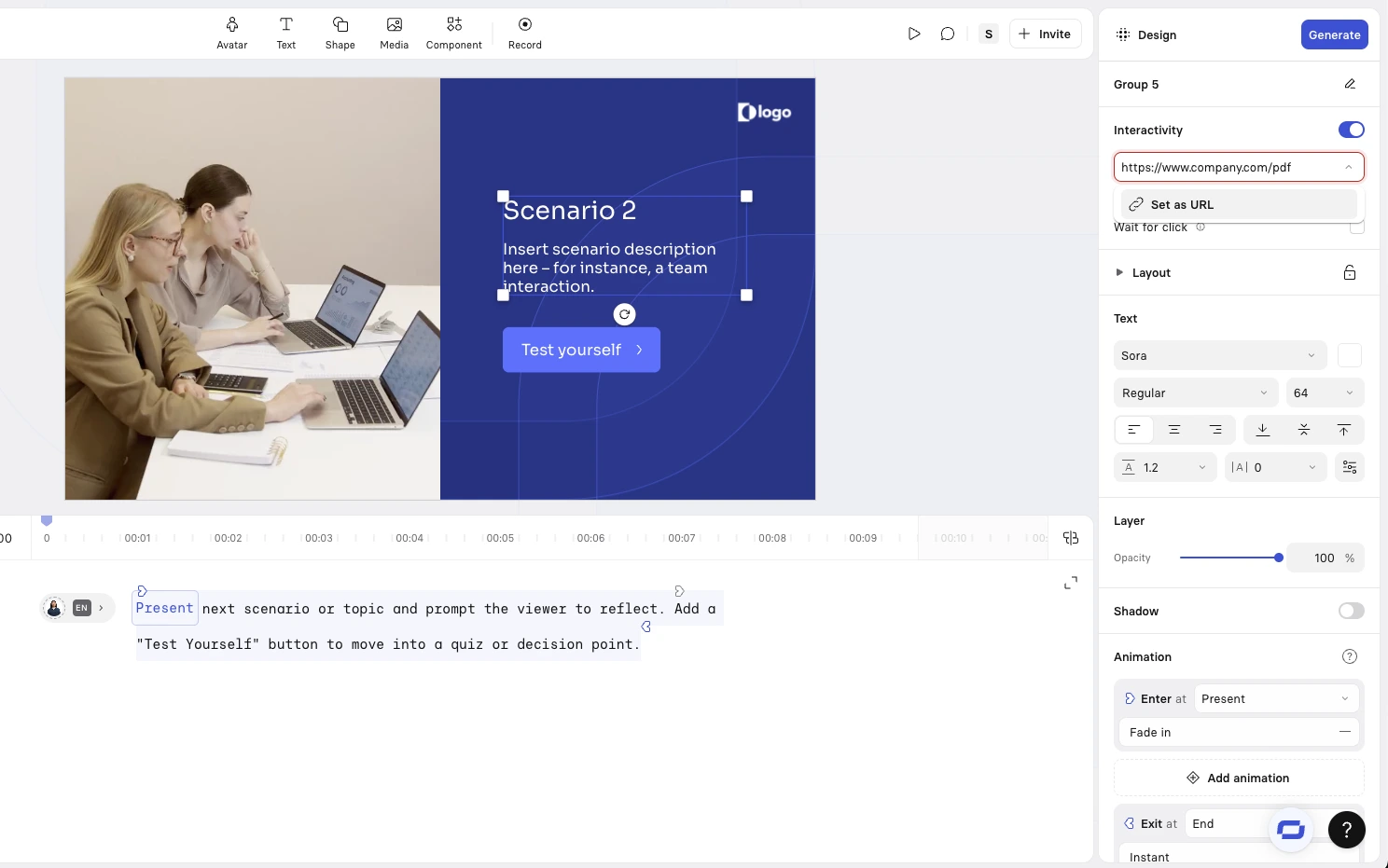1388x868 pixels.
Task: Align text right
Action: (1215, 430)
